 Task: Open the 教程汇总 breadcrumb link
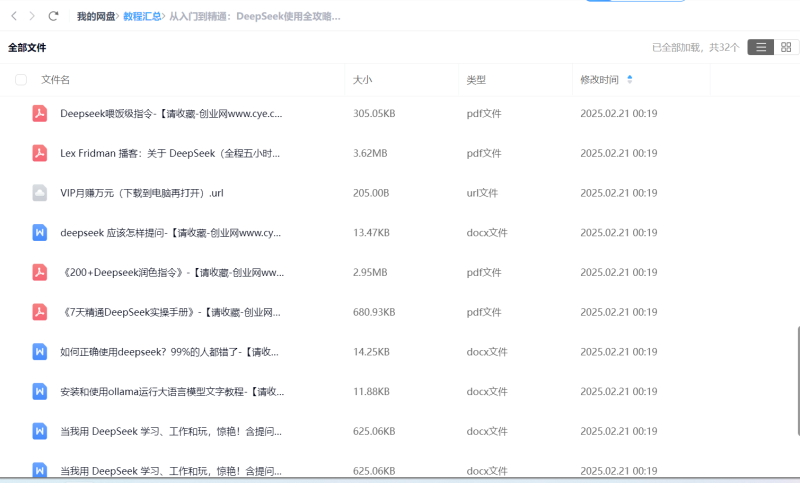click(142, 16)
